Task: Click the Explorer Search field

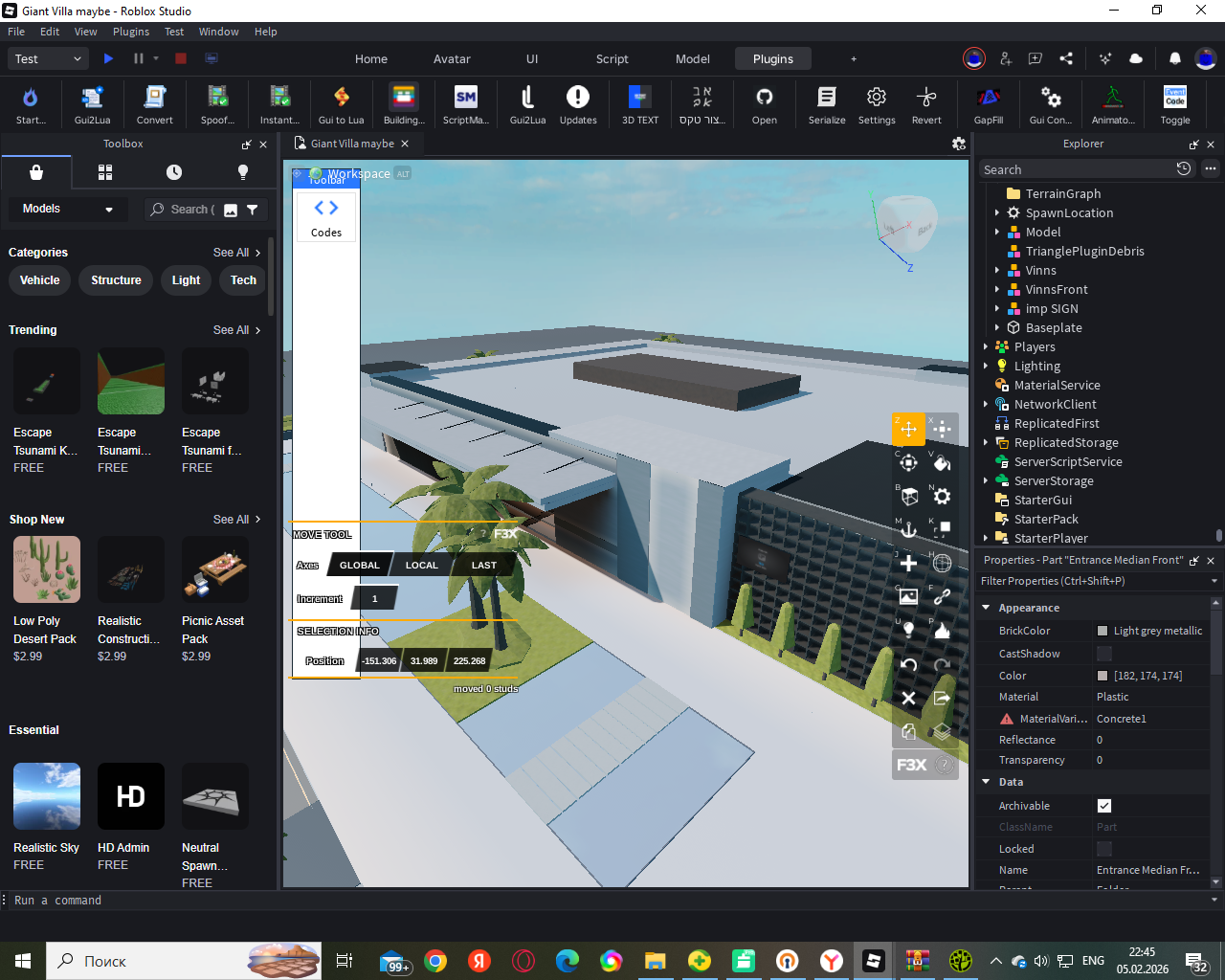Action: coord(1077,169)
